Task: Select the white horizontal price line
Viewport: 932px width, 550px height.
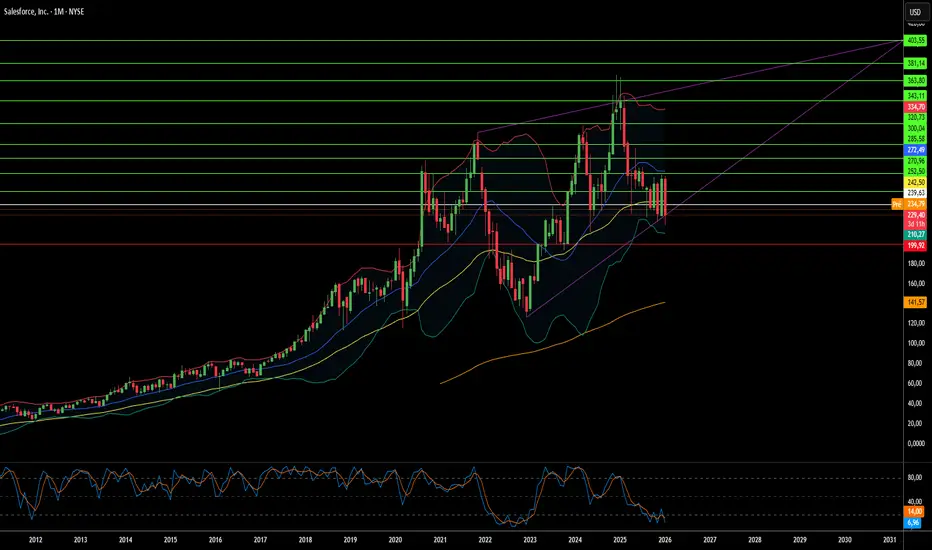Action: [452, 205]
